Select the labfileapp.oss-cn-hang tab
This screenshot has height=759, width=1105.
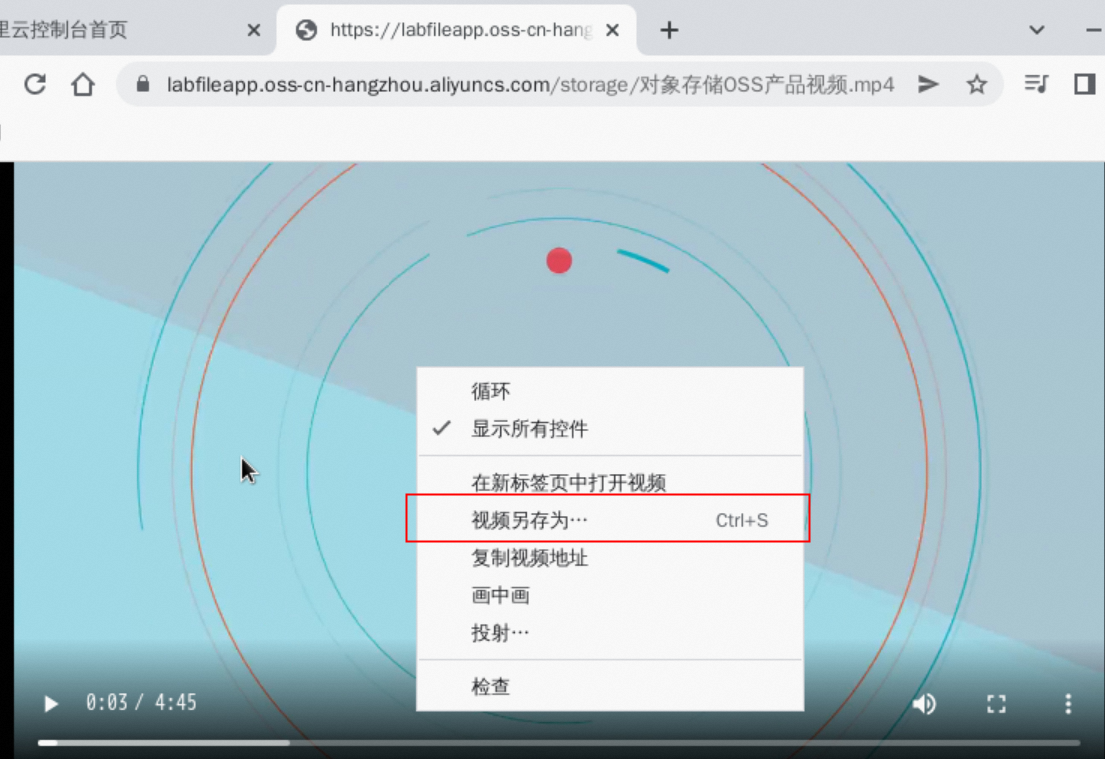457,30
